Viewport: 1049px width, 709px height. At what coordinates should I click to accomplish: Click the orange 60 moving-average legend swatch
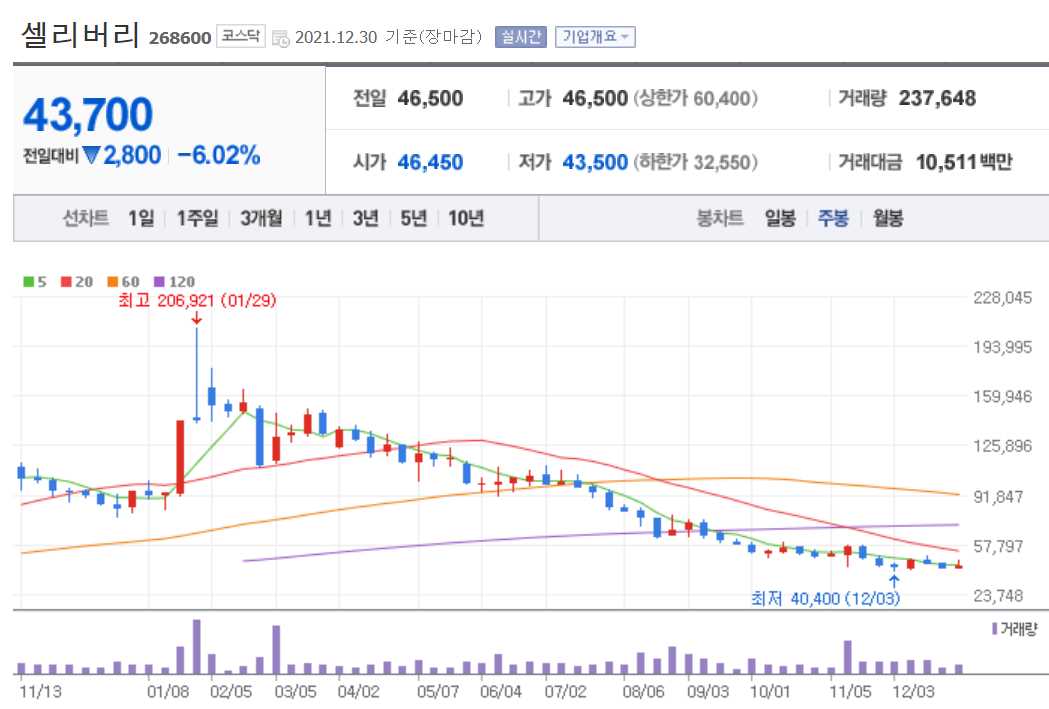click(x=112, y=282)
